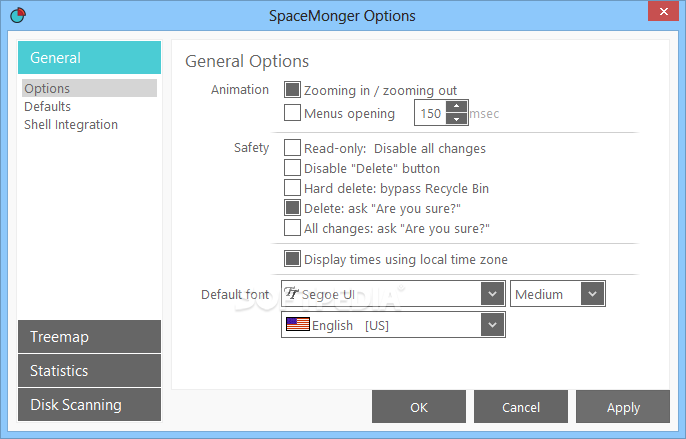The image size is (686, 439).
Task: Open the Segoe UI font dropdown
Action: pyautogui.click(x=492, y=293)
